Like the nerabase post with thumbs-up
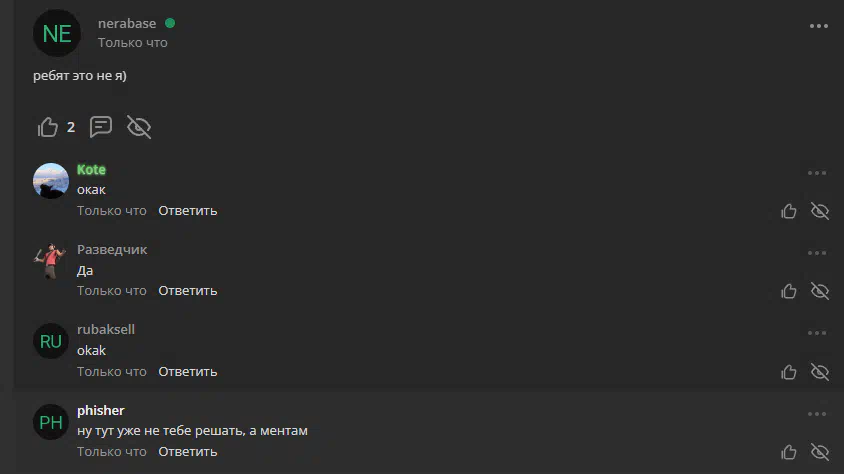The image size is (844, 474). (48, 128)
